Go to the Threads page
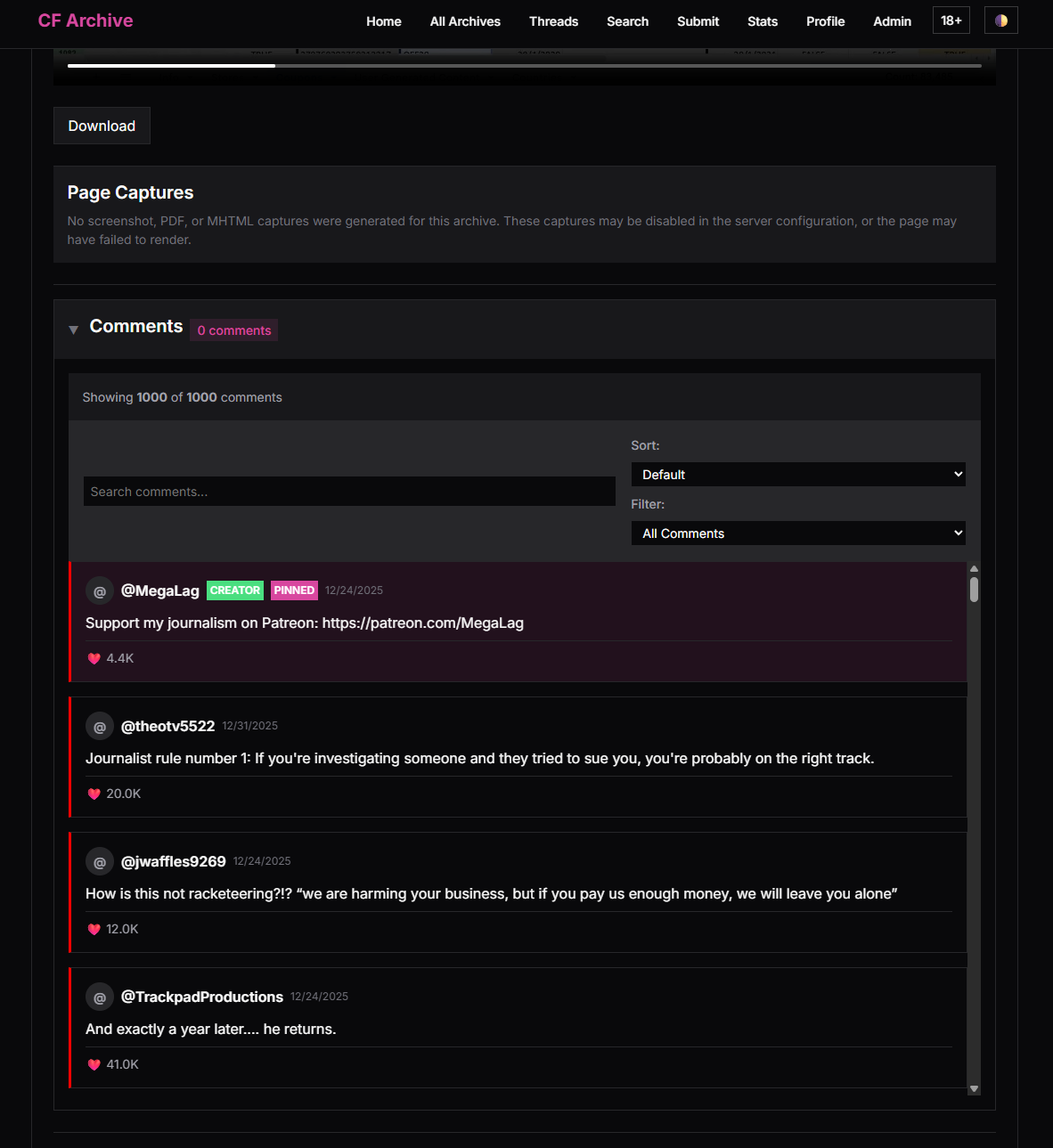The width and height of the screenshot is (1053, 1148). click(x=553, y=21)
